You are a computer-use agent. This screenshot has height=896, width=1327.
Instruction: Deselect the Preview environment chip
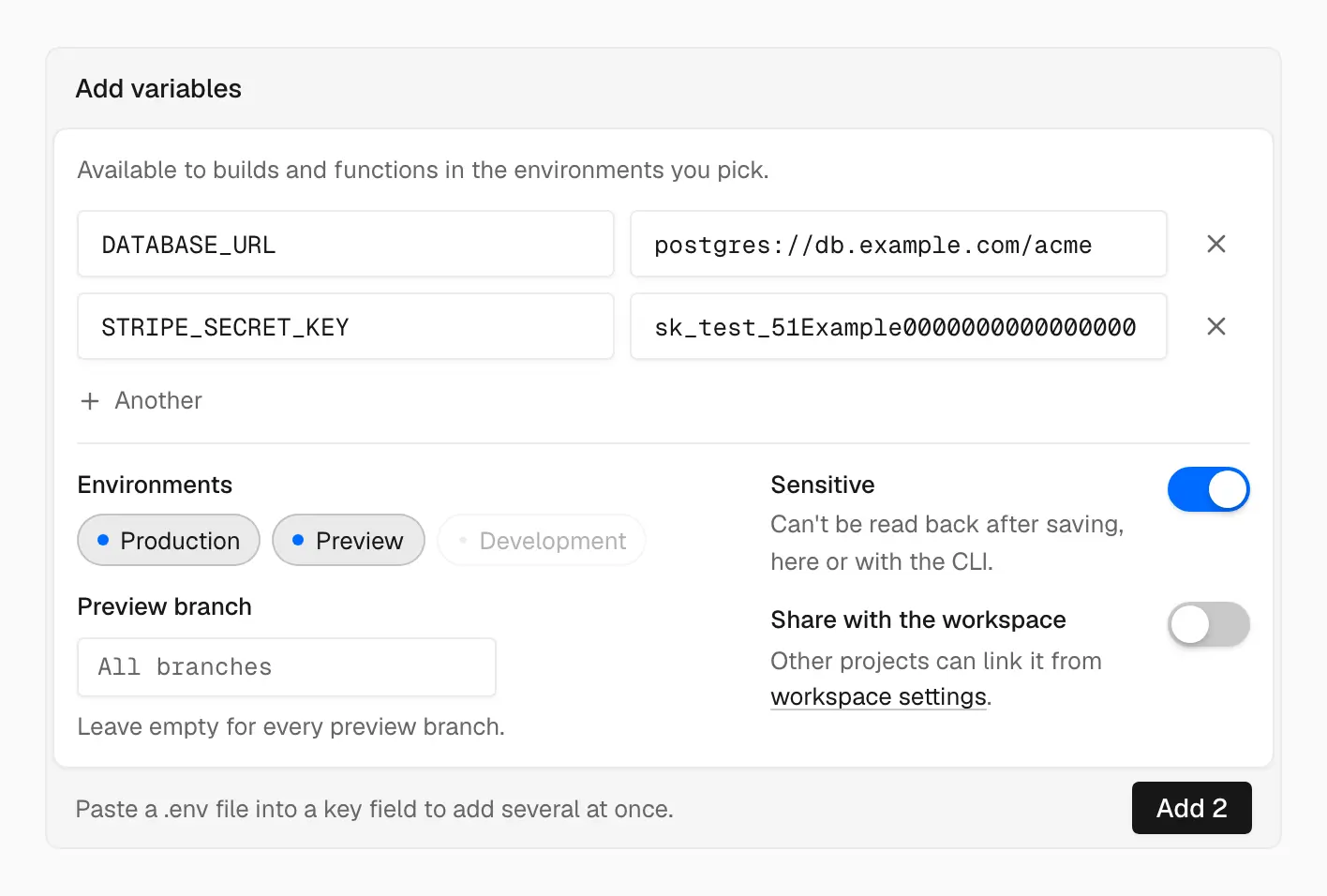pyautogui.click(x=349, y=540)
